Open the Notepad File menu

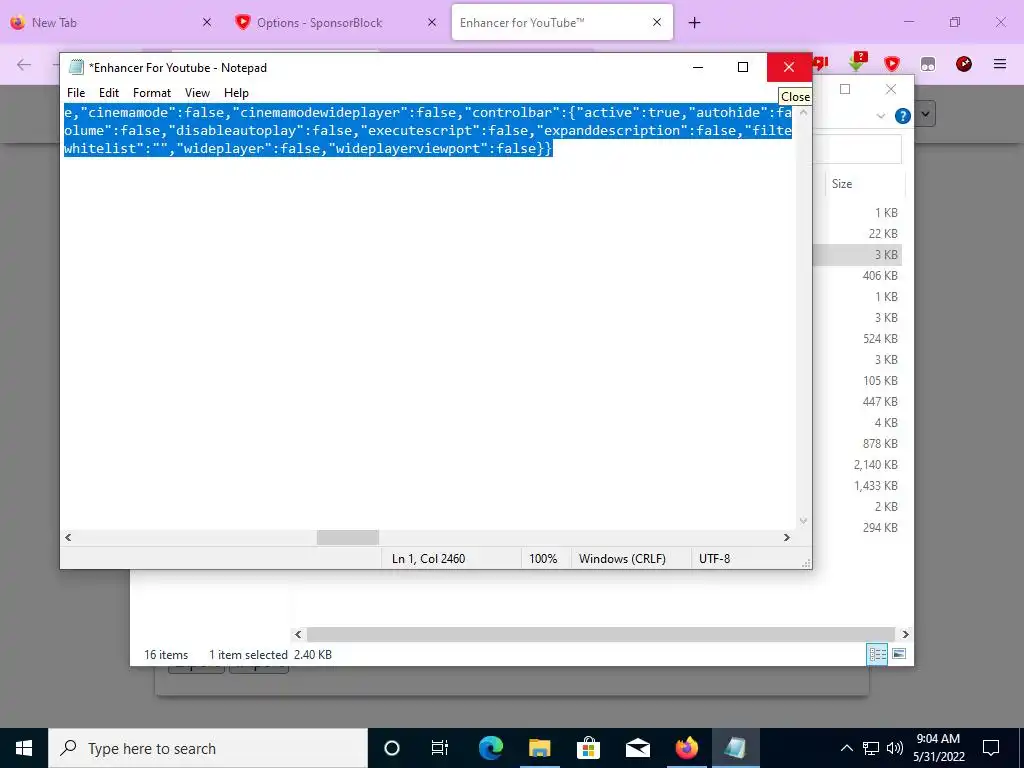pos(76,93)
